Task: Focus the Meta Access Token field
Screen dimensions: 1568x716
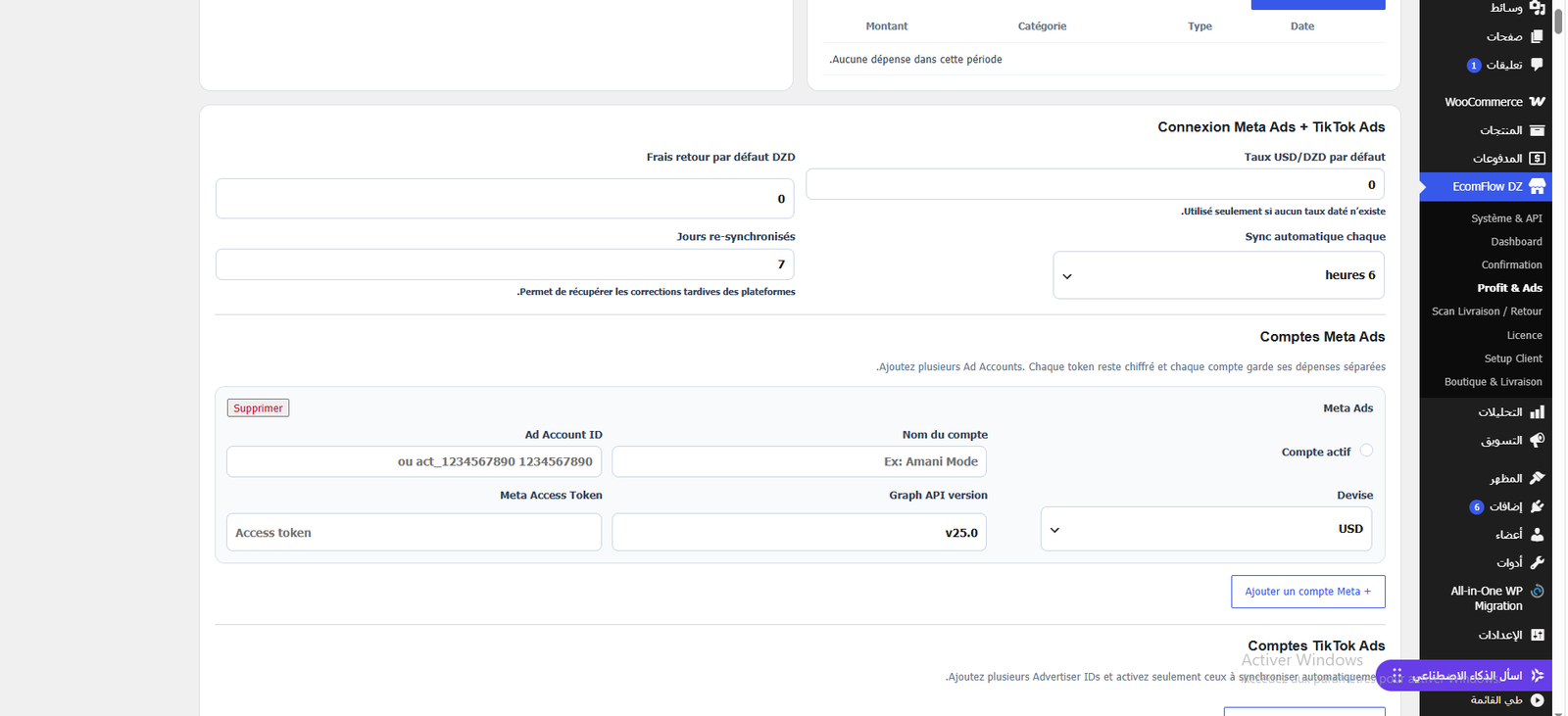Action: 414,533
